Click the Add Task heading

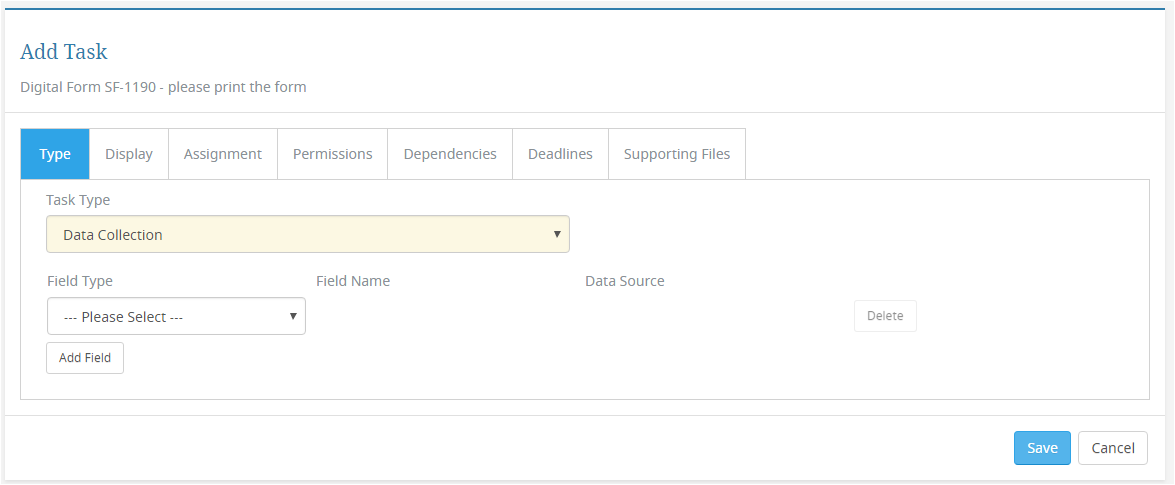click(x=64, y=52)
